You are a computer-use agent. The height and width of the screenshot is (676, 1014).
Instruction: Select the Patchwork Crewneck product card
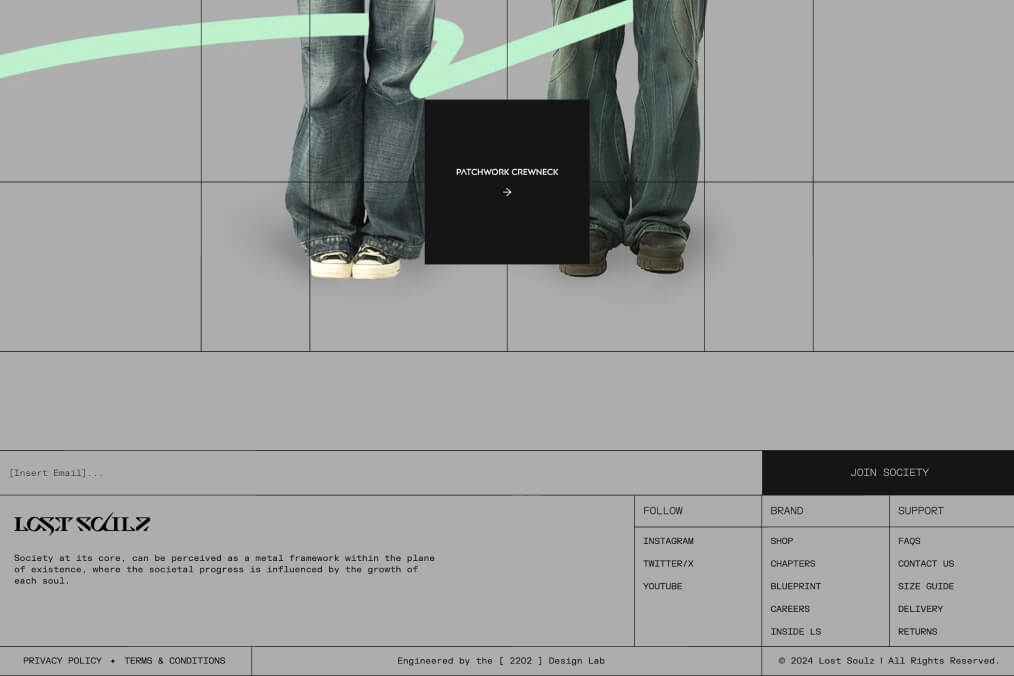[x=507, y=181]
